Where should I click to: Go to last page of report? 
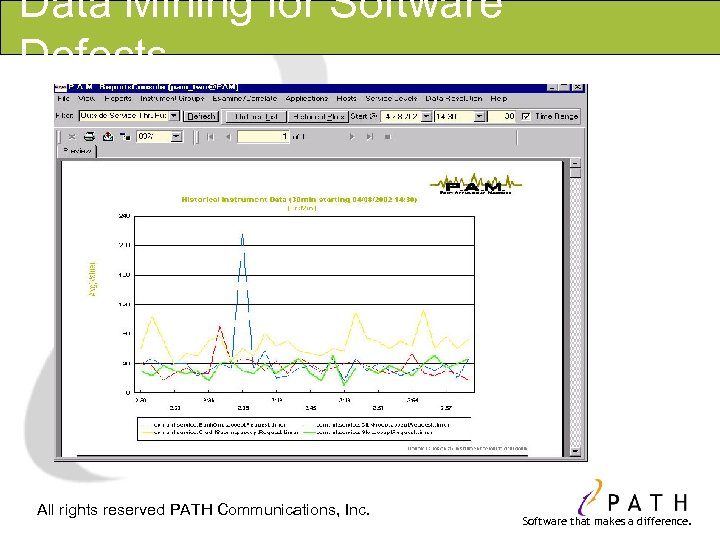pos(370,137)
